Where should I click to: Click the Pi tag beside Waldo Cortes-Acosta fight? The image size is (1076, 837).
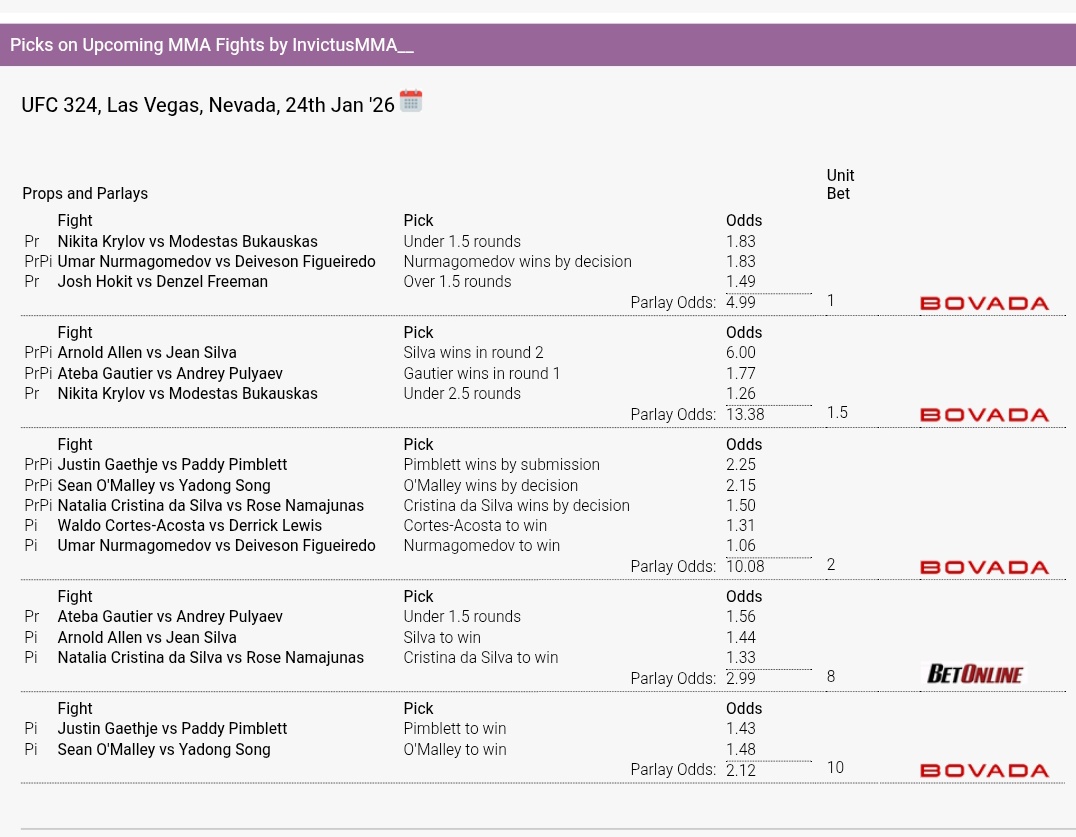coord(31,526)
